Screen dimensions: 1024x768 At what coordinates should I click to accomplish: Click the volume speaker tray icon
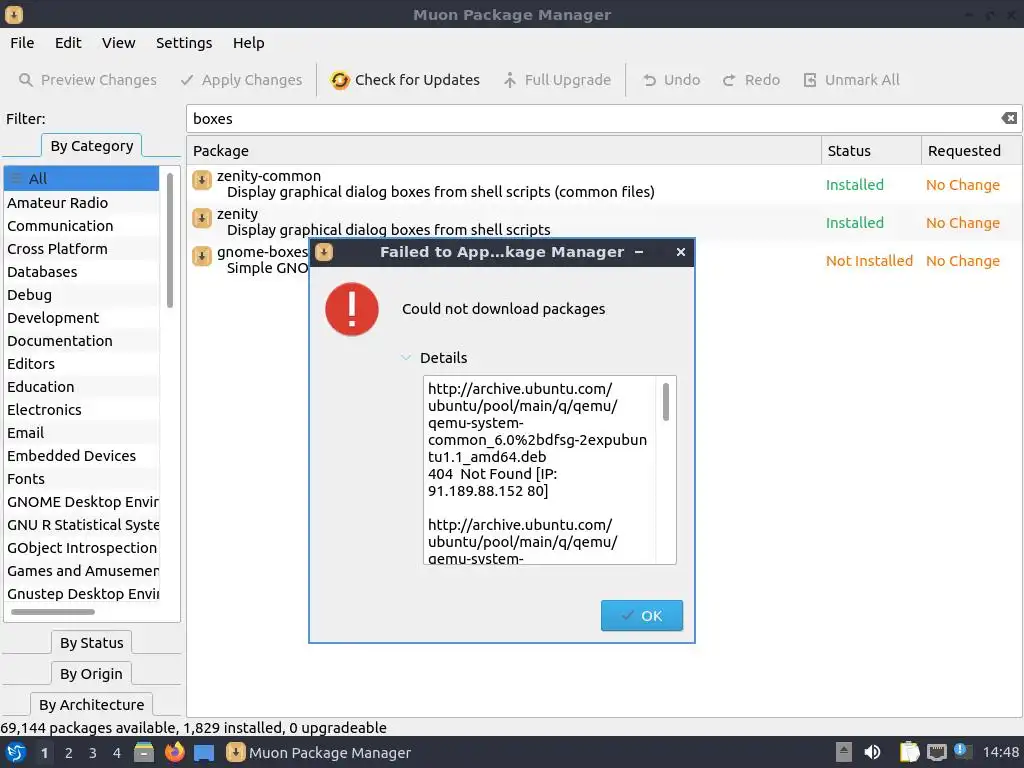click(x=872, y=752)
